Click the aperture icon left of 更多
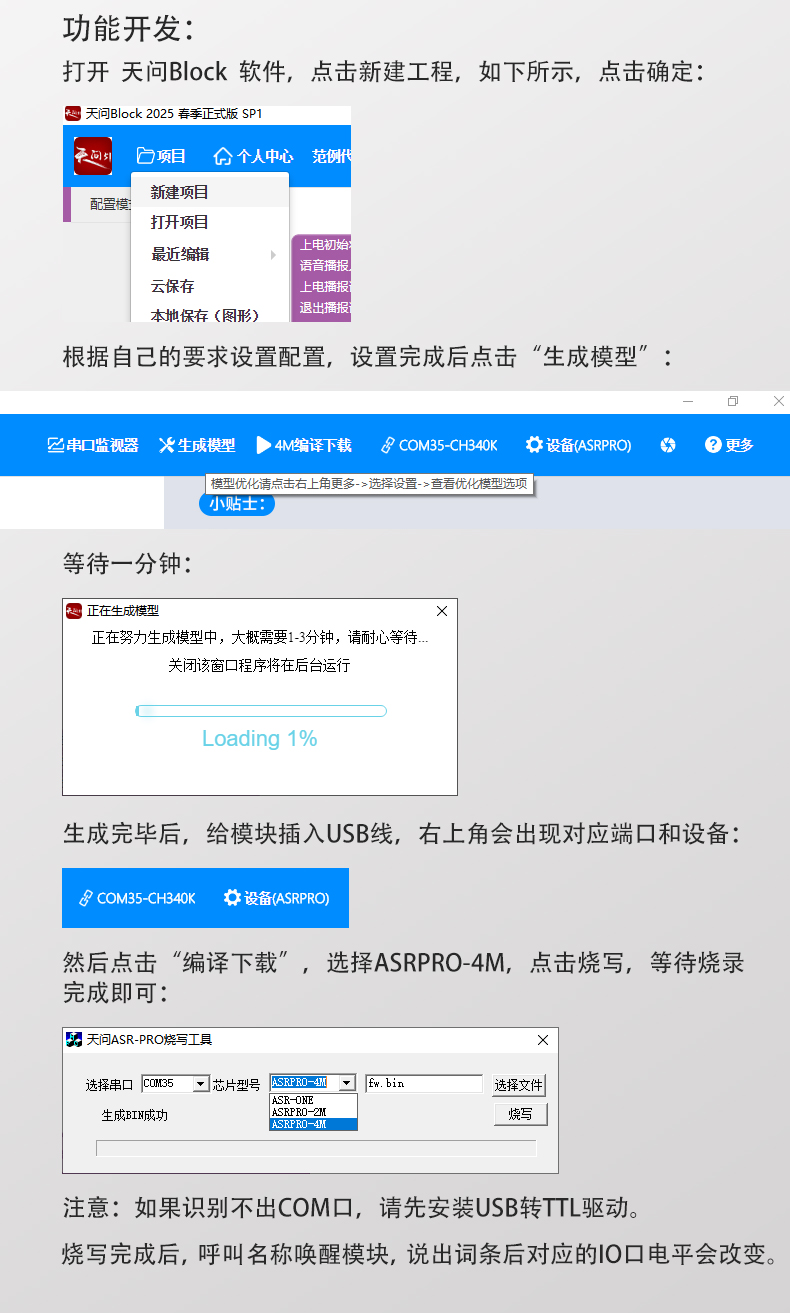 668,445
